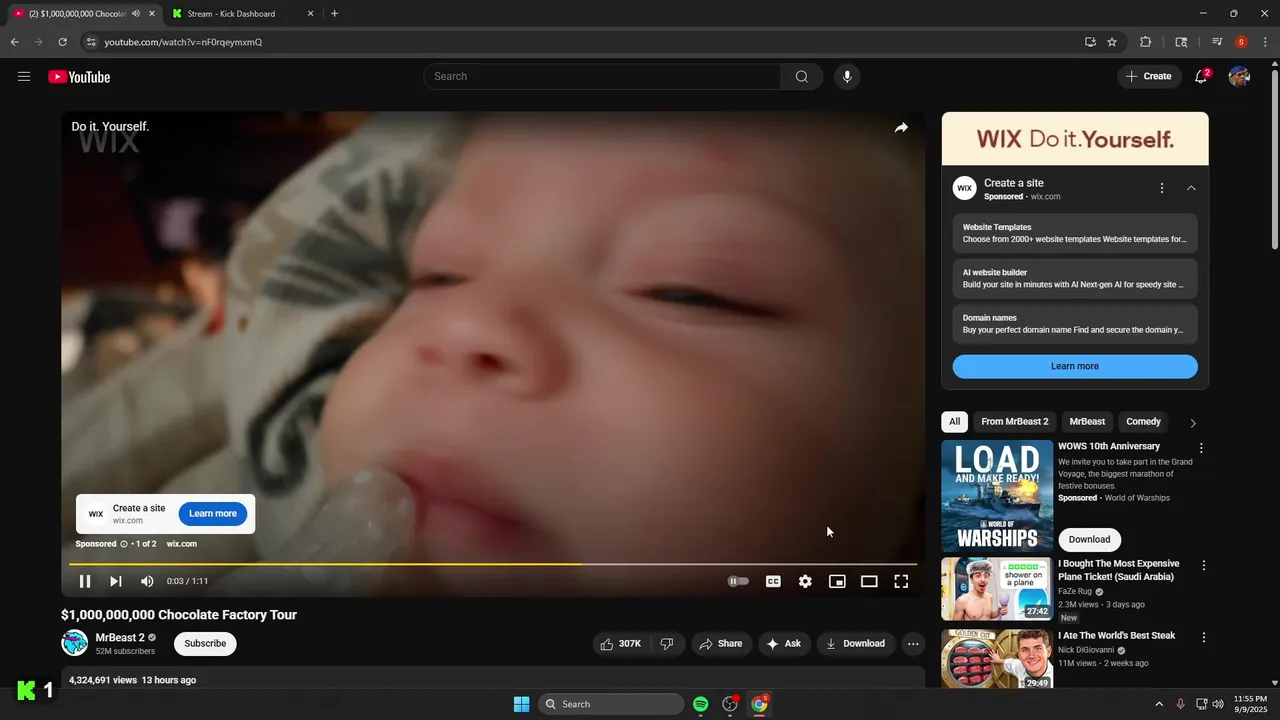Open options for Plane Ticket video

point(1203,565)
